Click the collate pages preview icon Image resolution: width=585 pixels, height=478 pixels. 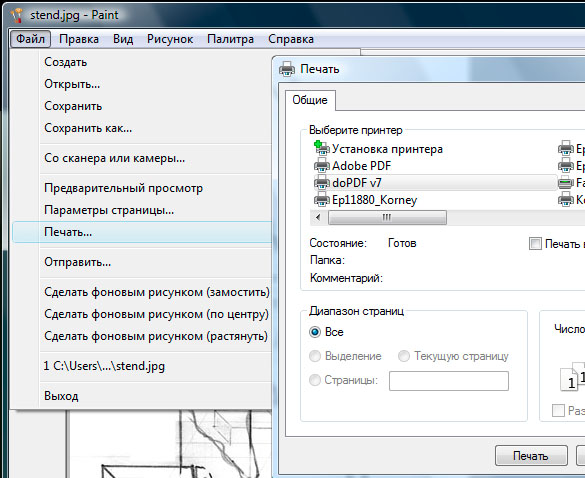573,376
